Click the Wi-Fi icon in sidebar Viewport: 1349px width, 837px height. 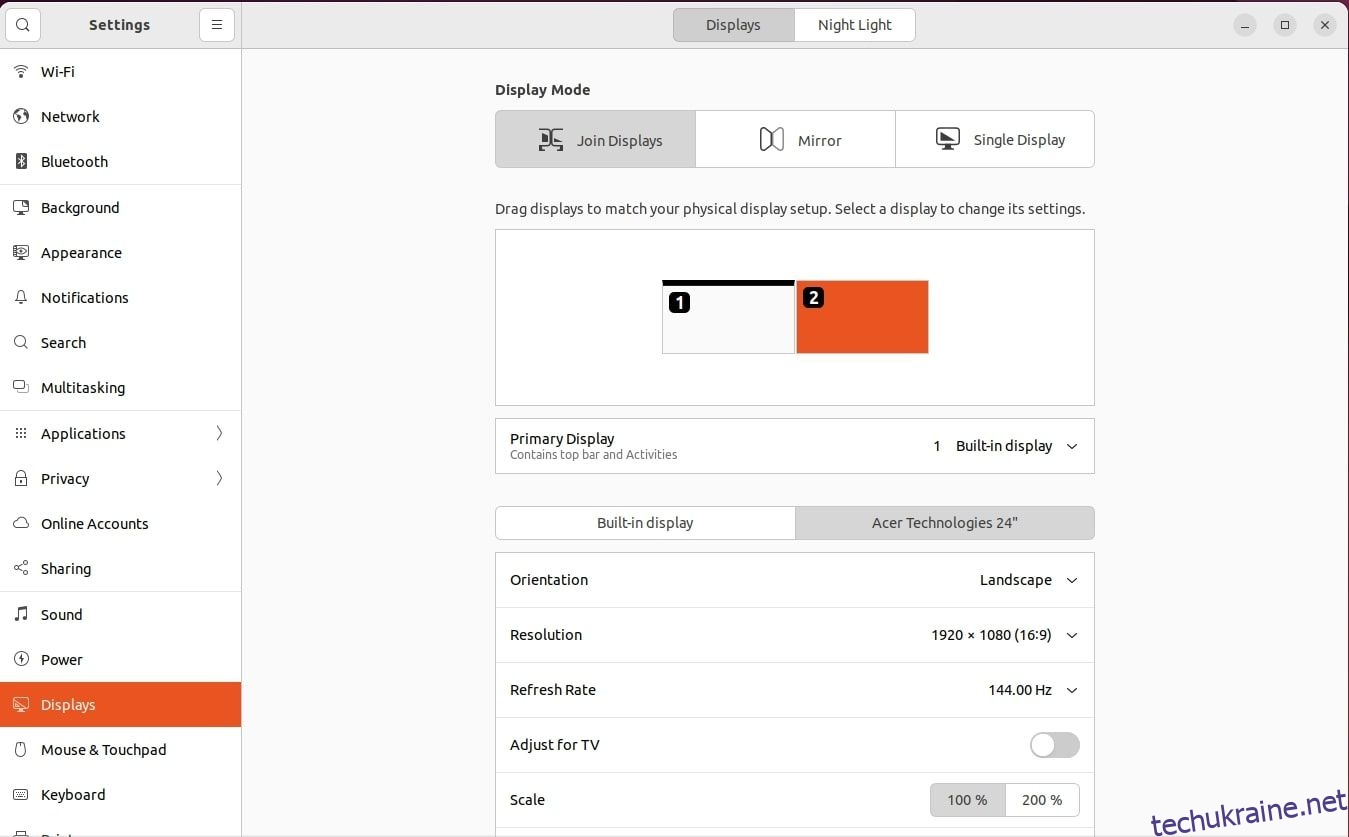tap(21, 72)
